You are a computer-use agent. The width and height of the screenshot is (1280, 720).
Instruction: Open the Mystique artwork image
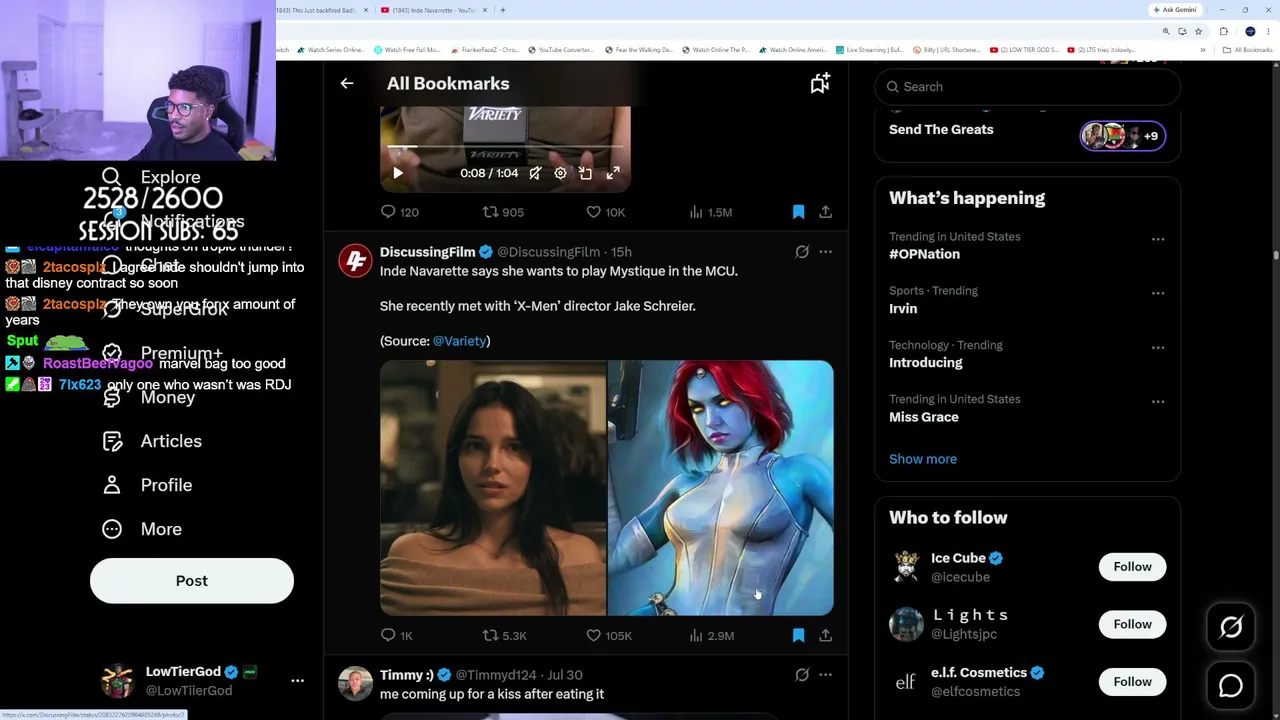[x=721, y=488]
